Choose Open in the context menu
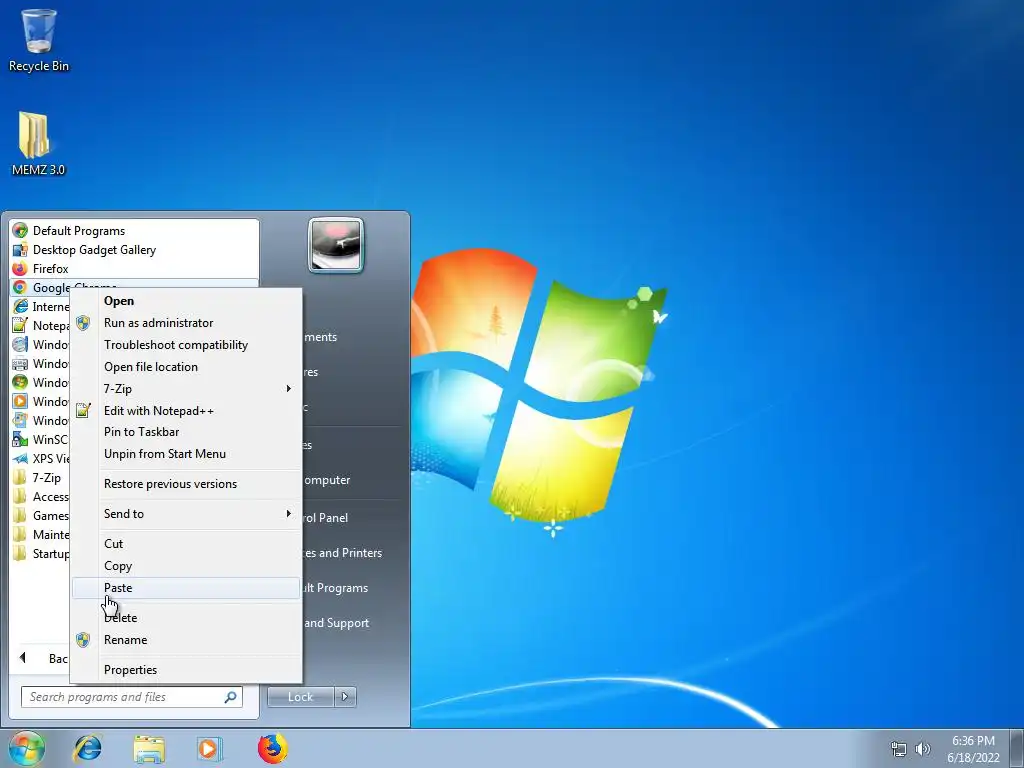This screenshot has width=1024, height=768. [x=185, y=301]
